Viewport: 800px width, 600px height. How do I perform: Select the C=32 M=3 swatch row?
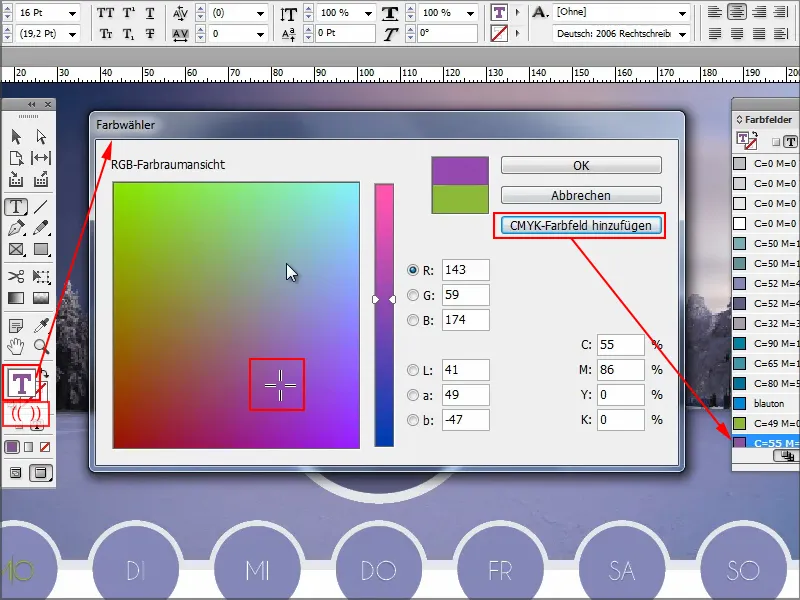[x=765, y=323]
